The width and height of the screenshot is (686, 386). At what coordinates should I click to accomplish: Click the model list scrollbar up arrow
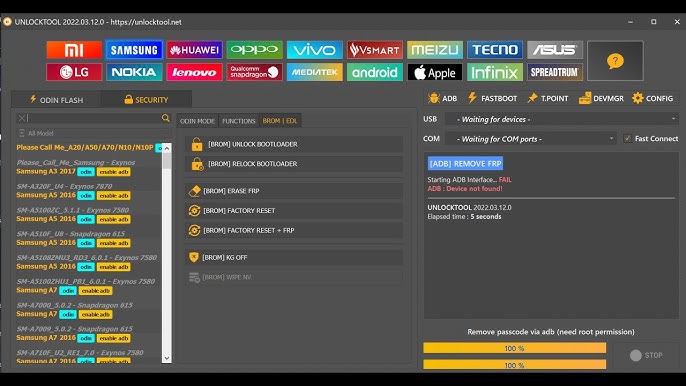pos(167,148)
